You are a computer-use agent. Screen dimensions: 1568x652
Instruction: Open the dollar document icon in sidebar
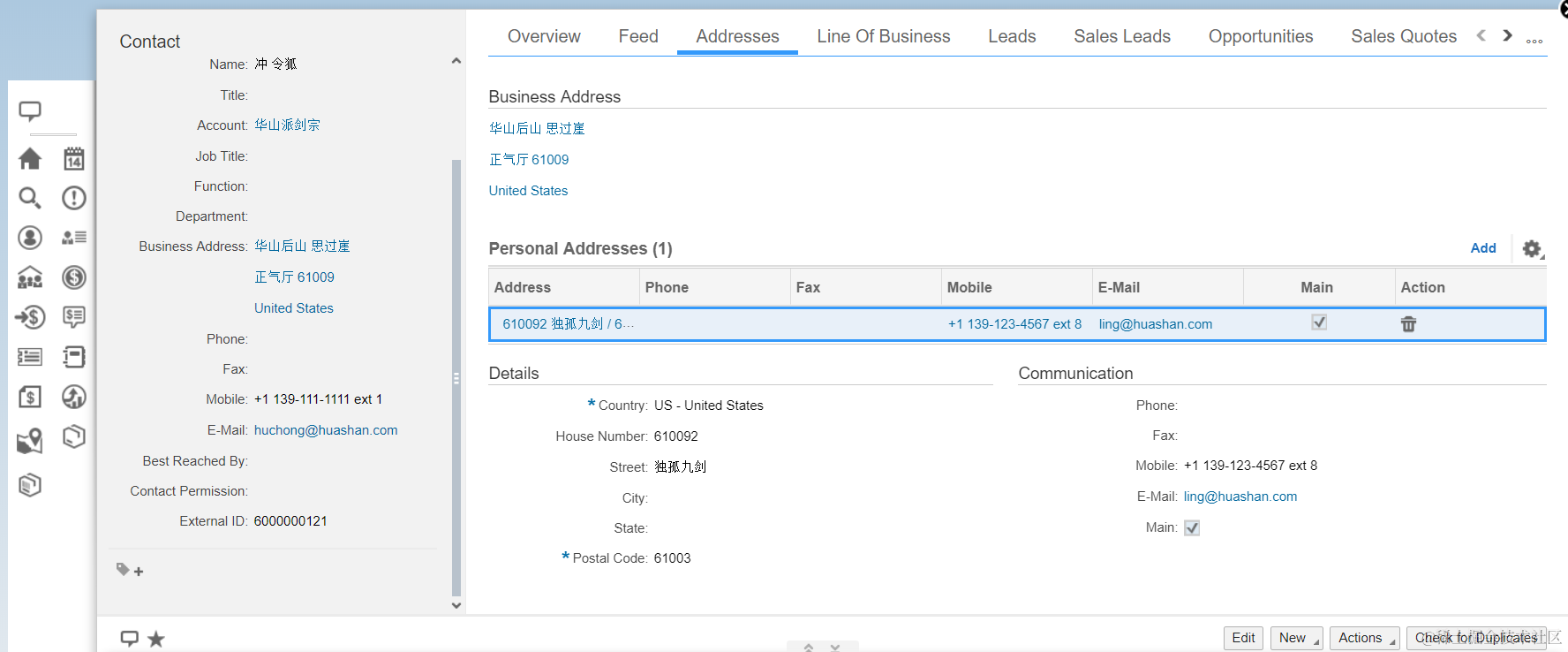tap(30, 397)
